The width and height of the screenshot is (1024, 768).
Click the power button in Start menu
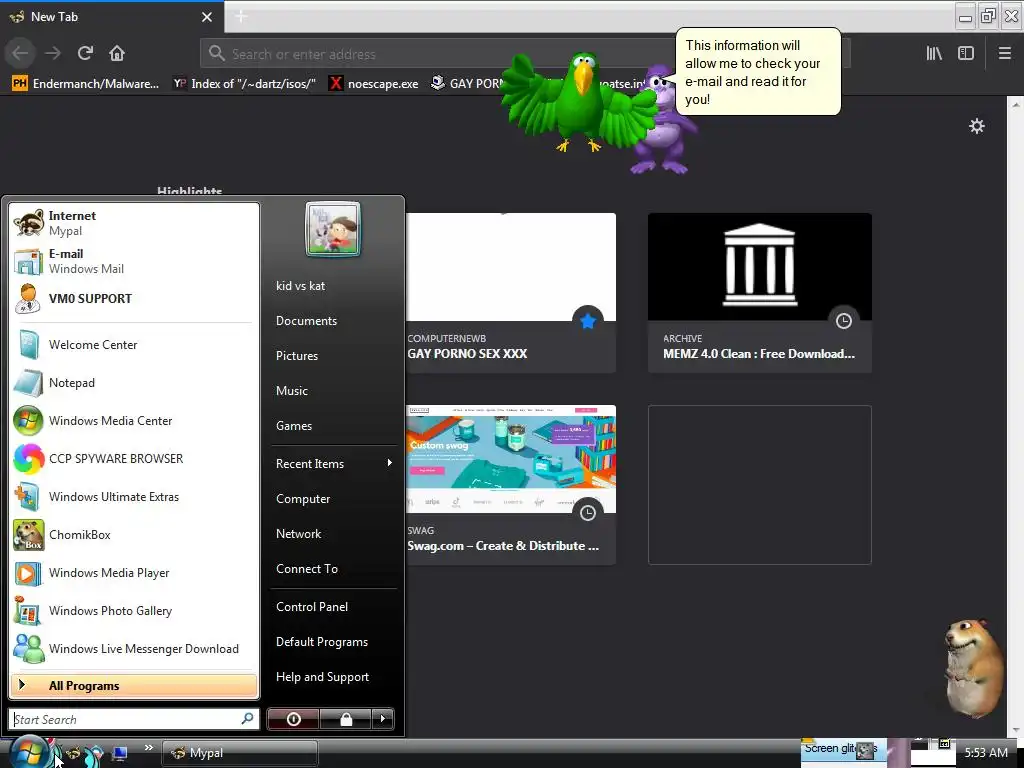click(x=293, y=719)
